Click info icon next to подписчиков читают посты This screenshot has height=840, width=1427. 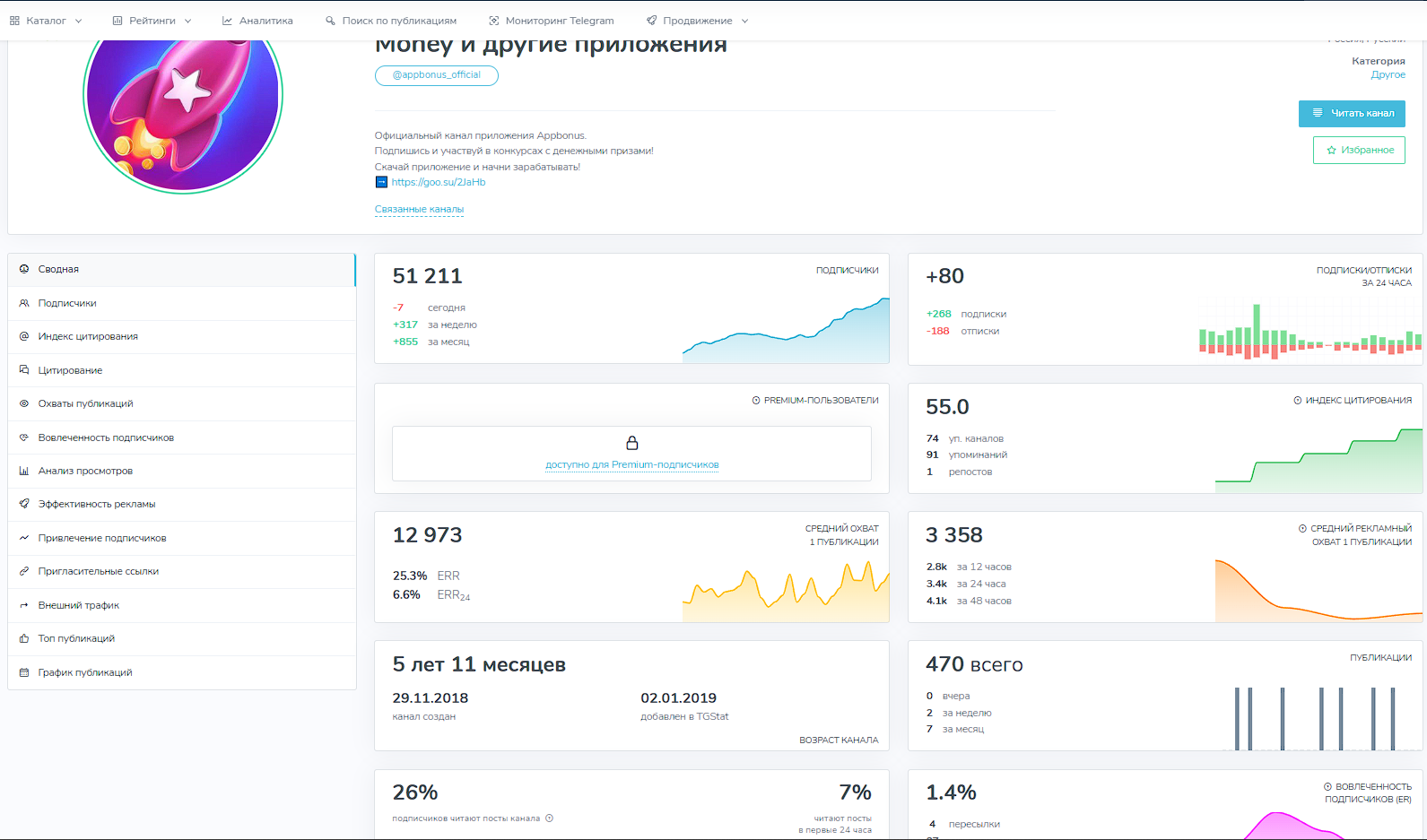click(x=550, y=818)
